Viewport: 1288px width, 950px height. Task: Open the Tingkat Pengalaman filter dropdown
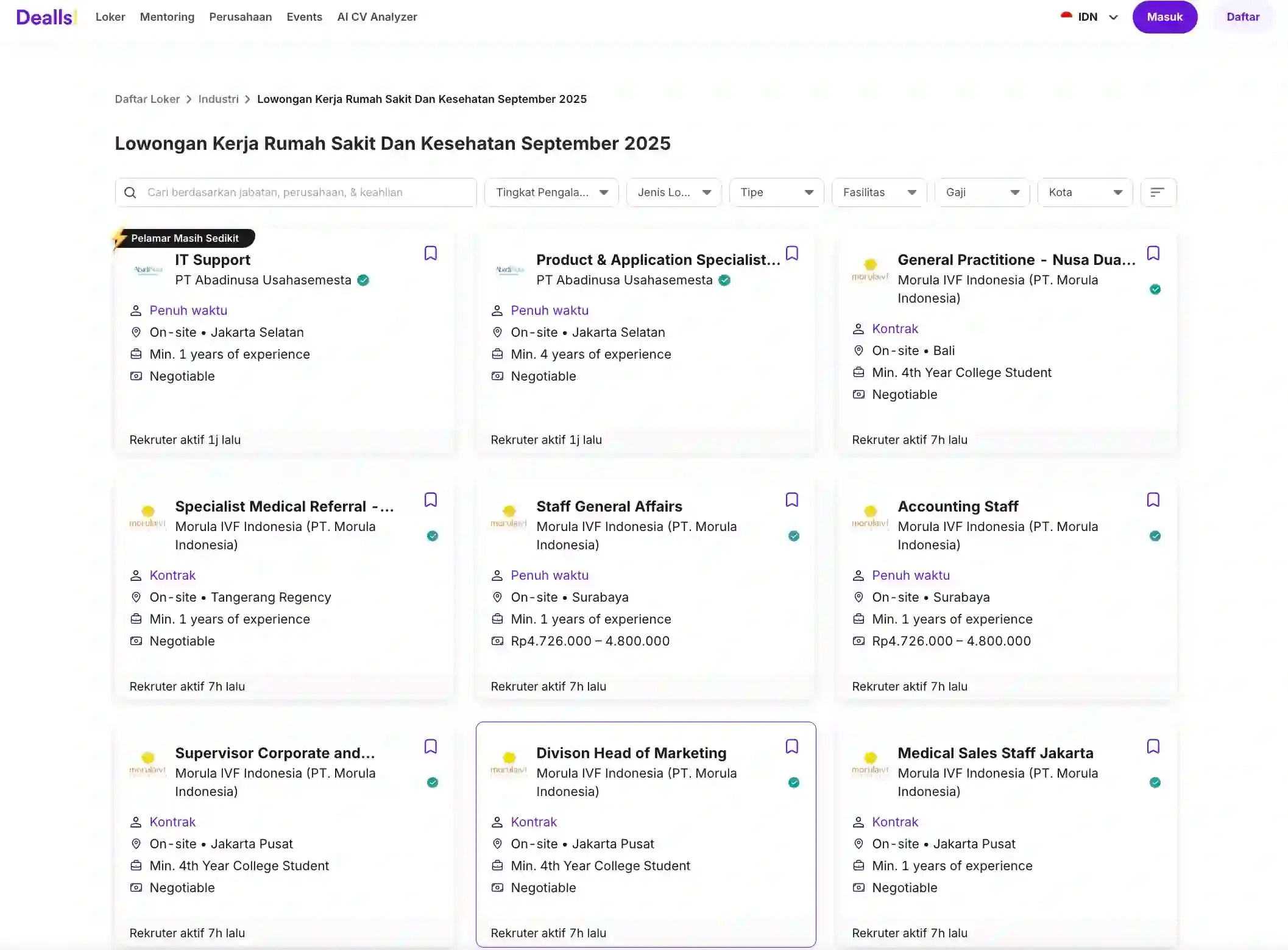click(551, 192)
